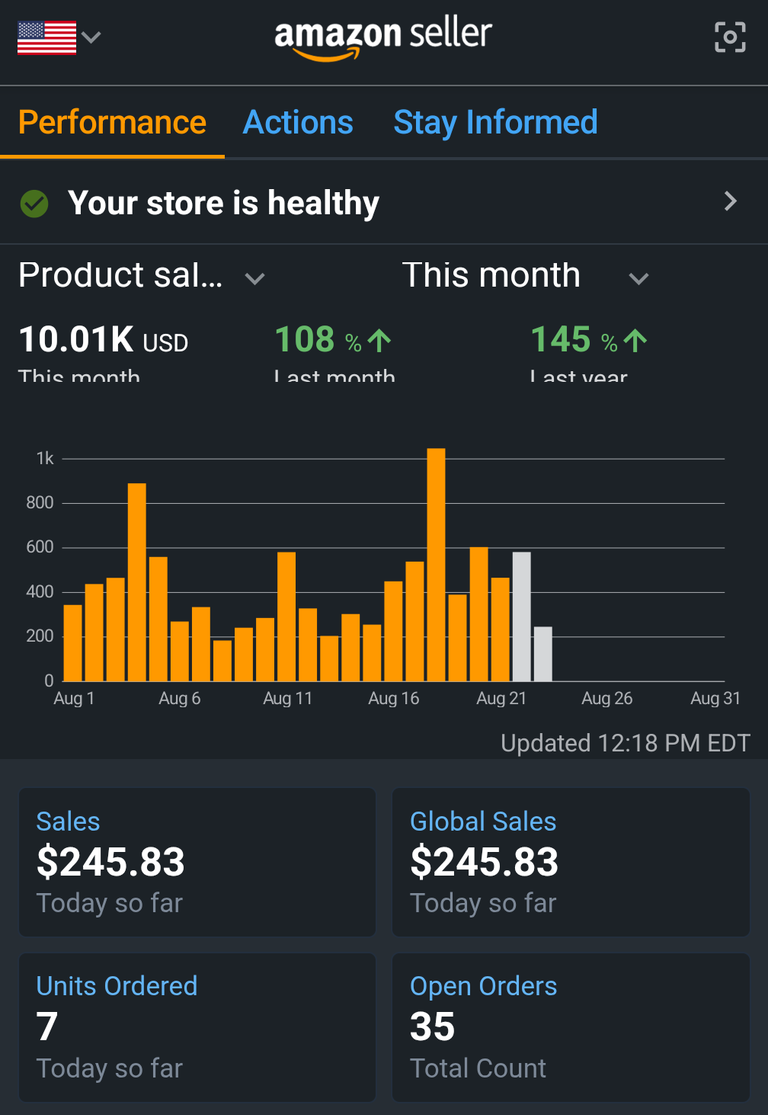Viewport: 768px width, 1115px height.
Task: Tap the US flag marketplace icon
Action: point(47,38)
